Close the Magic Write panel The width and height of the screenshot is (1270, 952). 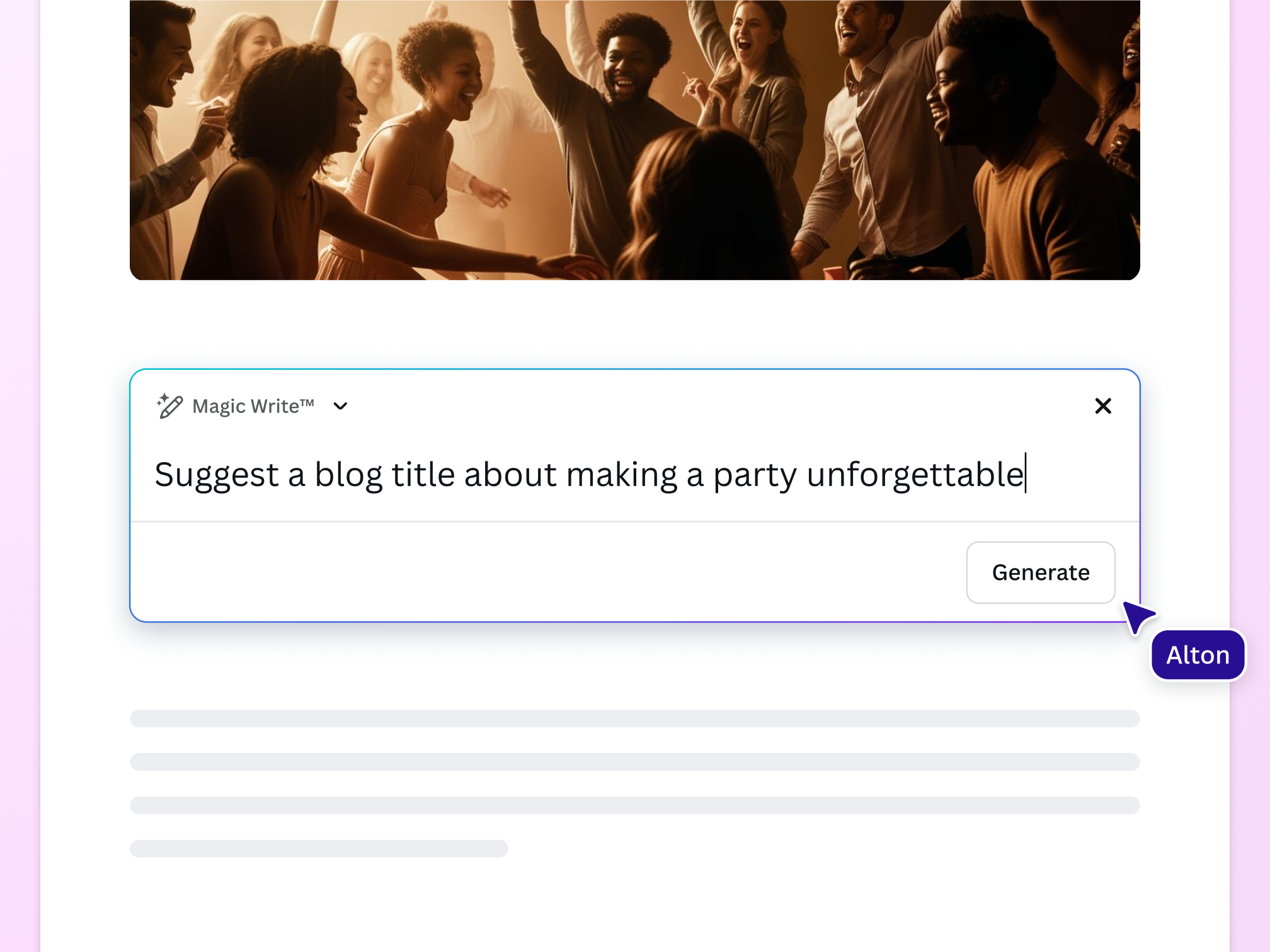coord(1103,406)
